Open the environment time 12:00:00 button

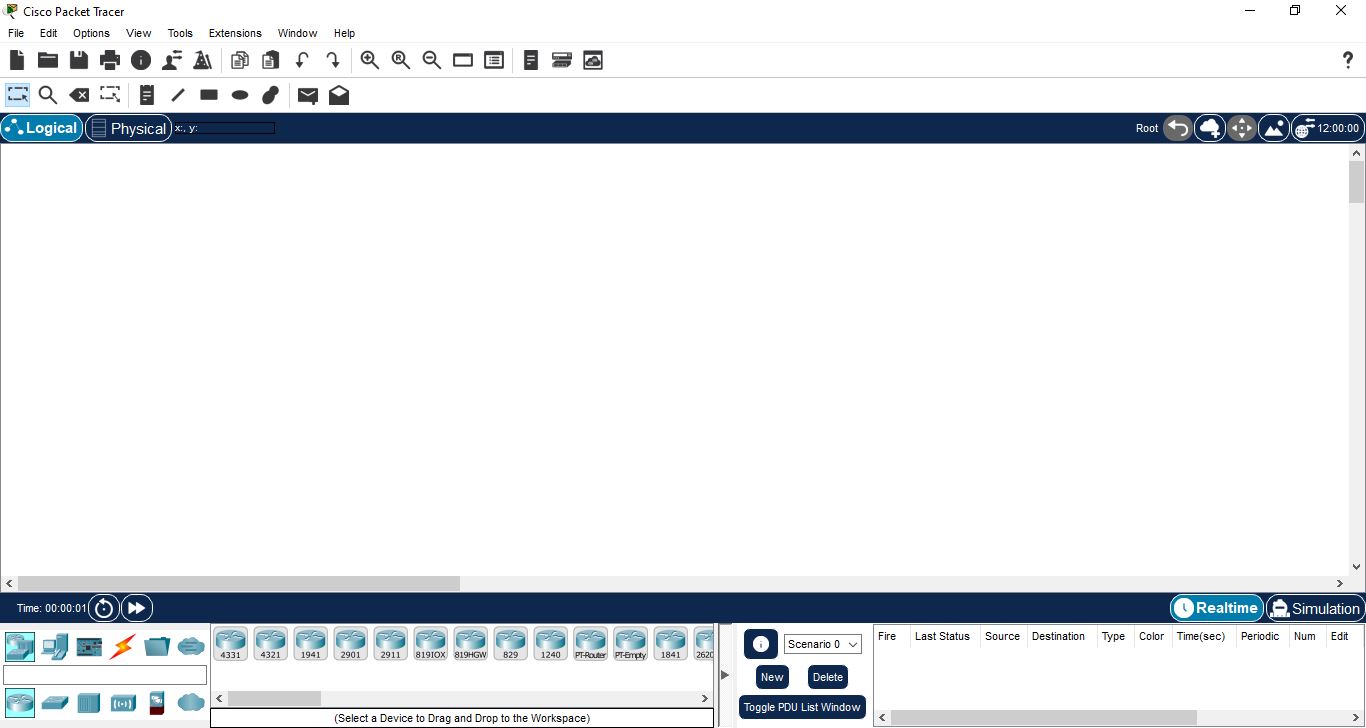pos(1327,128)
